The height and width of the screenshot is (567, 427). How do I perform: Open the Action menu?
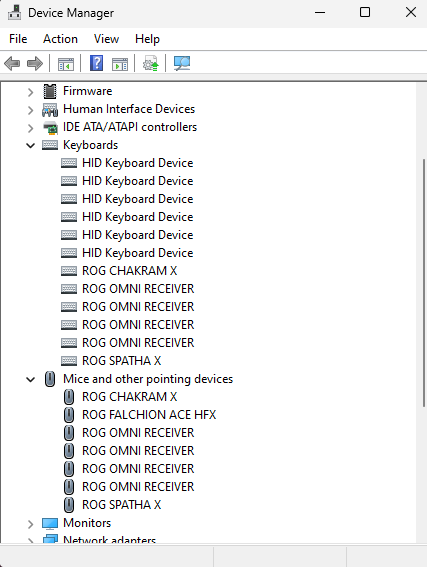pos(60,39)
